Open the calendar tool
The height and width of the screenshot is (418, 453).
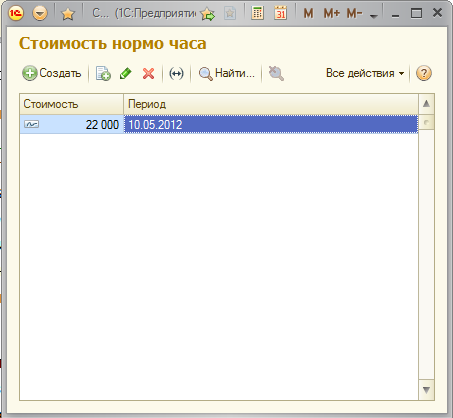click(280, 13)
